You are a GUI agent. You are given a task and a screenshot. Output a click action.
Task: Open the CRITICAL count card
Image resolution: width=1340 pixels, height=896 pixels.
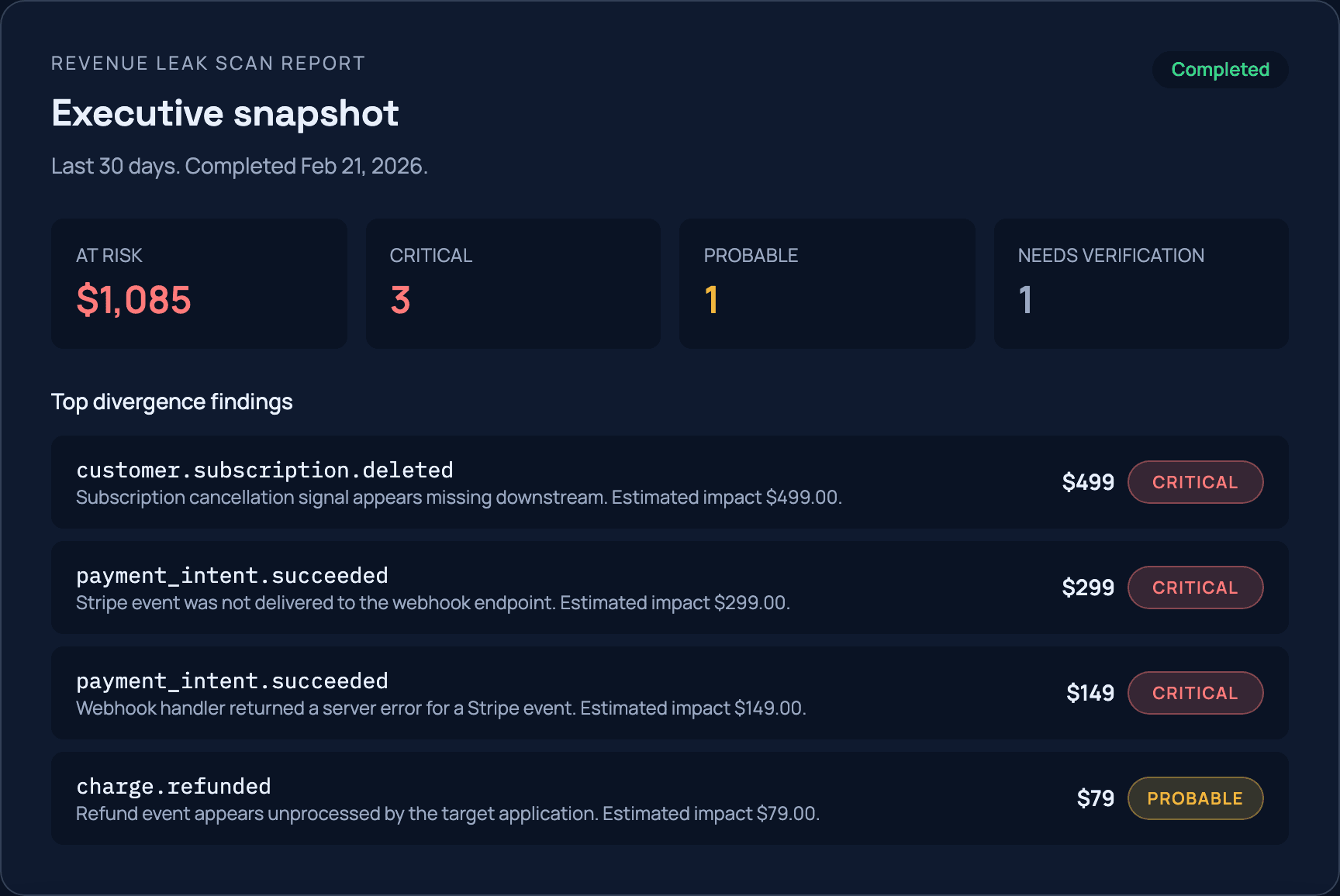pyautogui.click(x=513, y=284)
